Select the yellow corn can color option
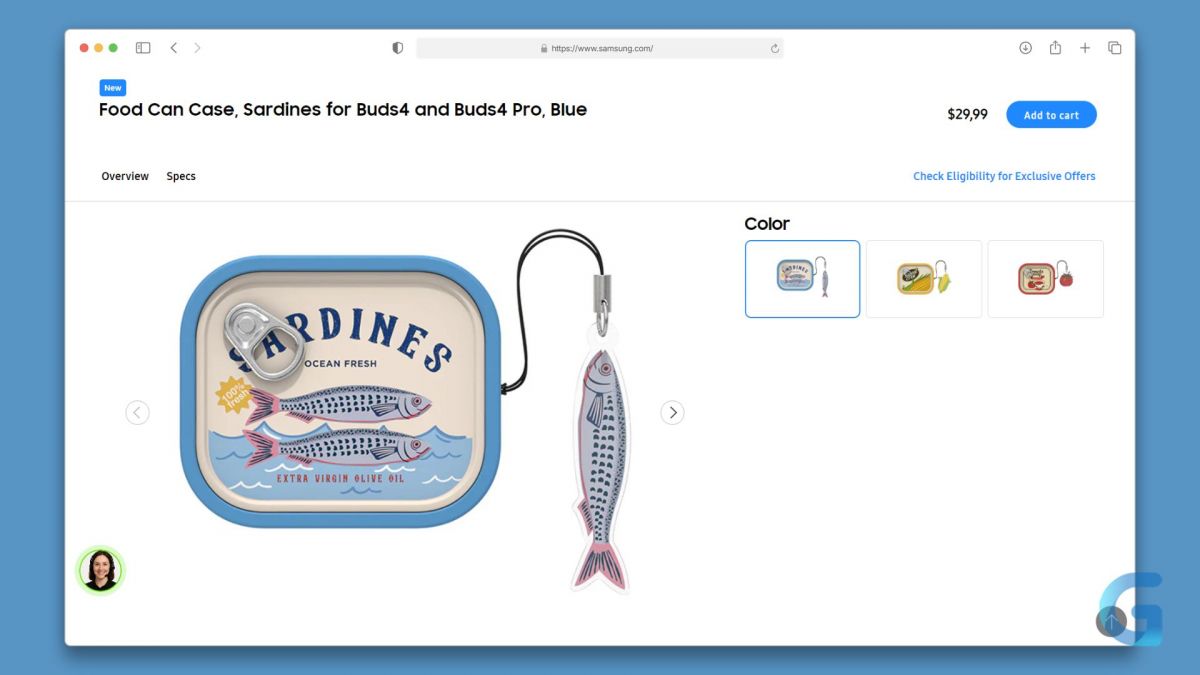 pyautogui.click(x=924, y=279)
